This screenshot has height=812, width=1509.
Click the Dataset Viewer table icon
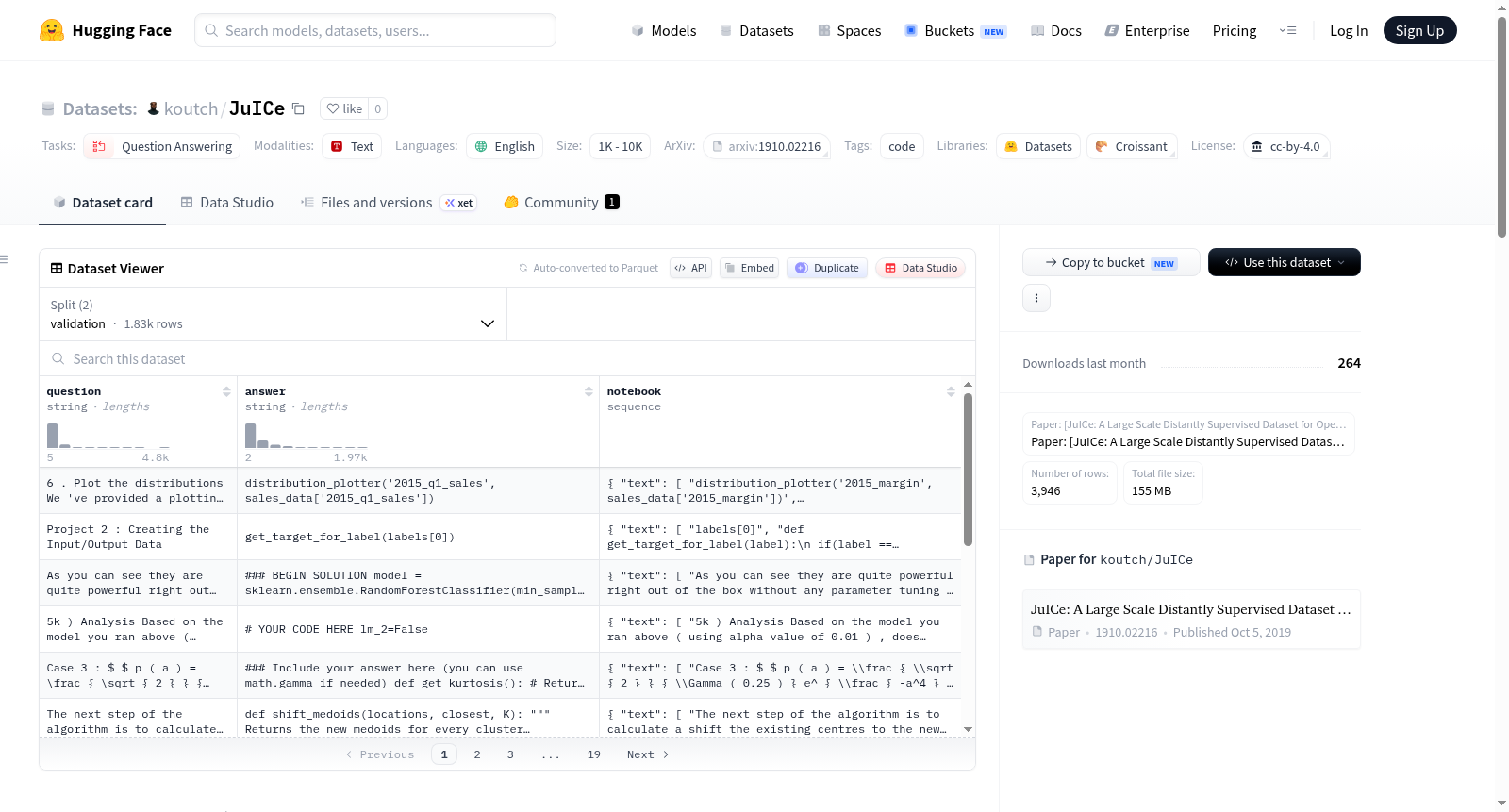(57, 269)
